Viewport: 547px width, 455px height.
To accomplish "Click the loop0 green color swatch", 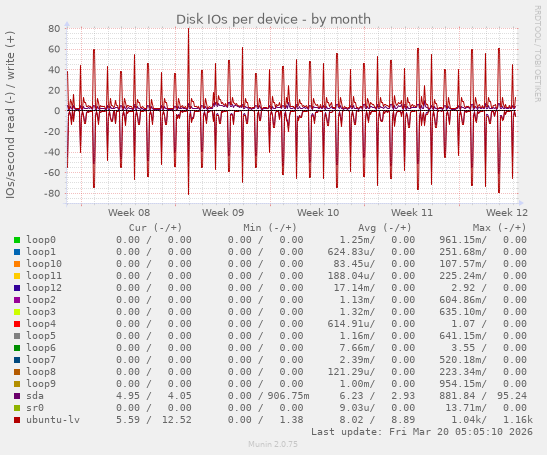I will coord(17,240).
